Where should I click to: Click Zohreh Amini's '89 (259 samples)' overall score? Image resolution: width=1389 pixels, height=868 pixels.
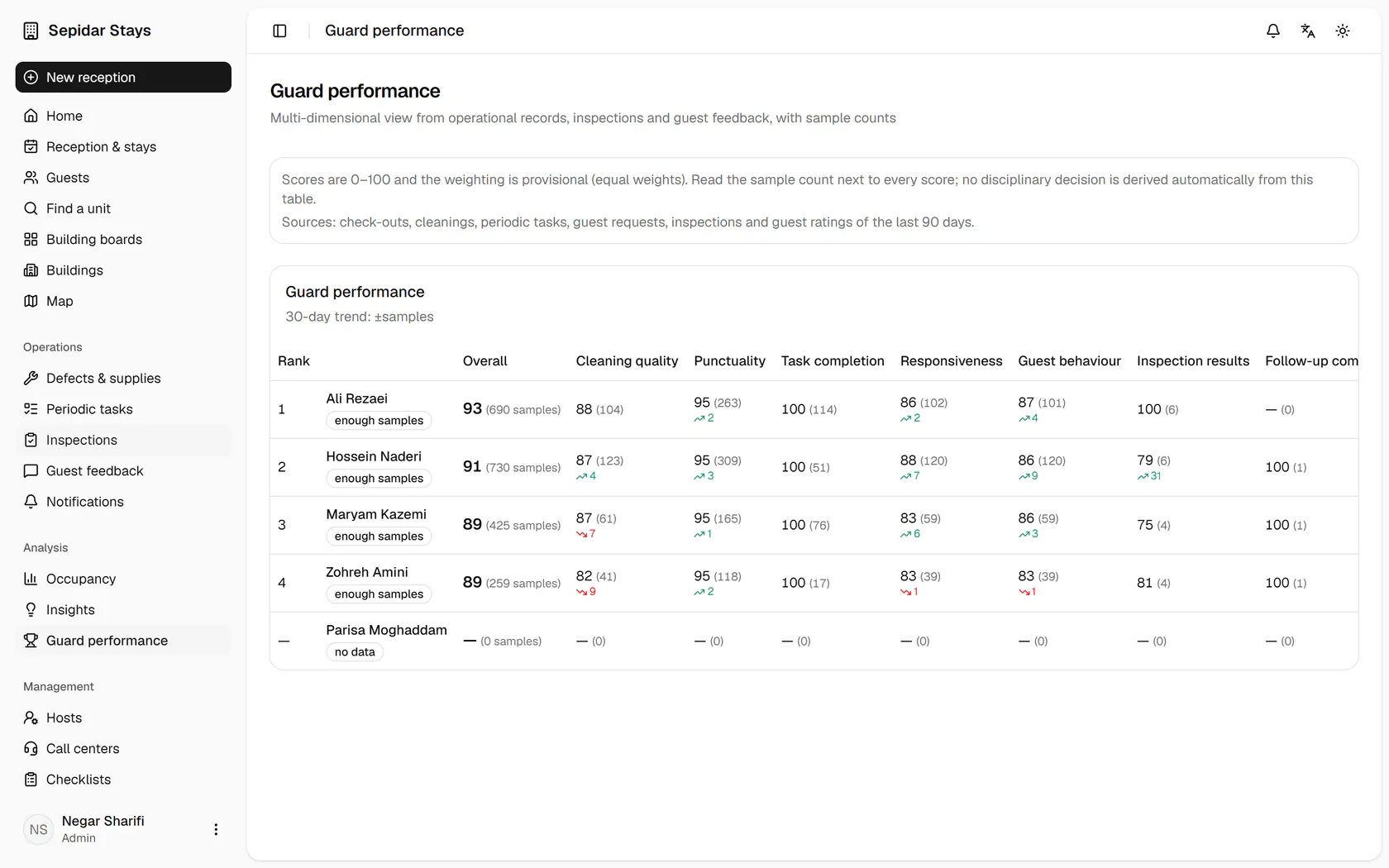[x=512, y=583]
